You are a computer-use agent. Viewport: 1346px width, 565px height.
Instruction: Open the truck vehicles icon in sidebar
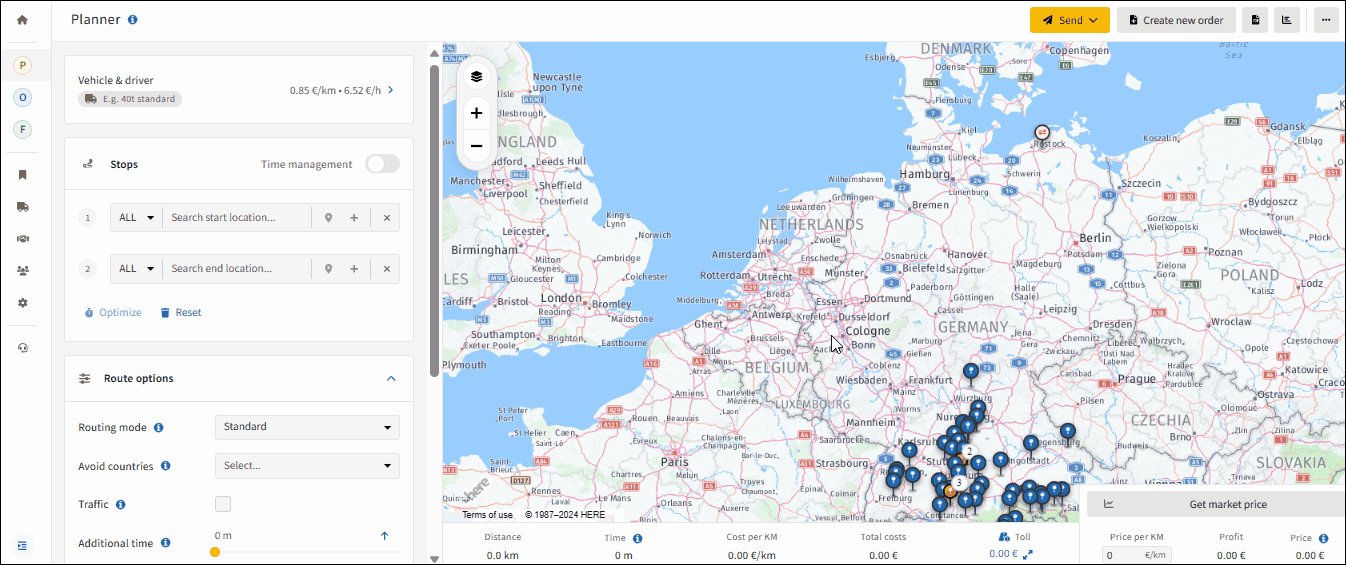click(x=22, y=207)
